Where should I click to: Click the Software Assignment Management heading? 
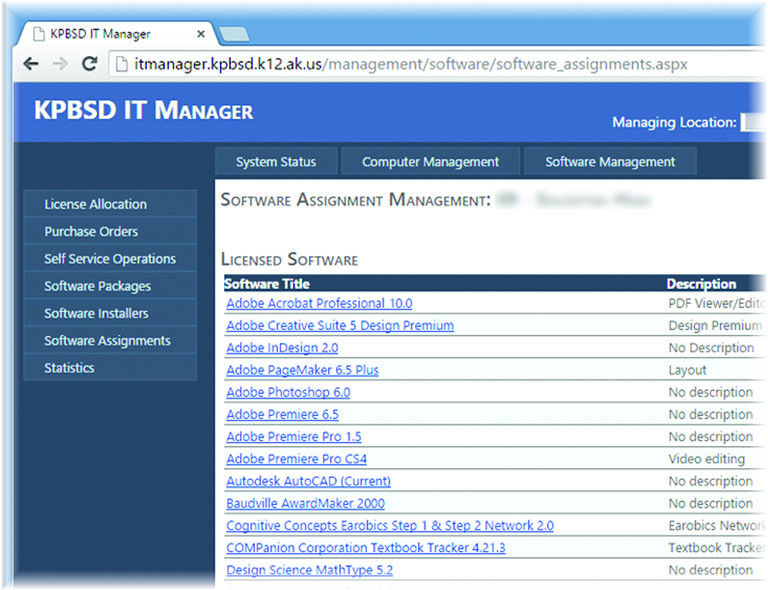tap(355, 200)
